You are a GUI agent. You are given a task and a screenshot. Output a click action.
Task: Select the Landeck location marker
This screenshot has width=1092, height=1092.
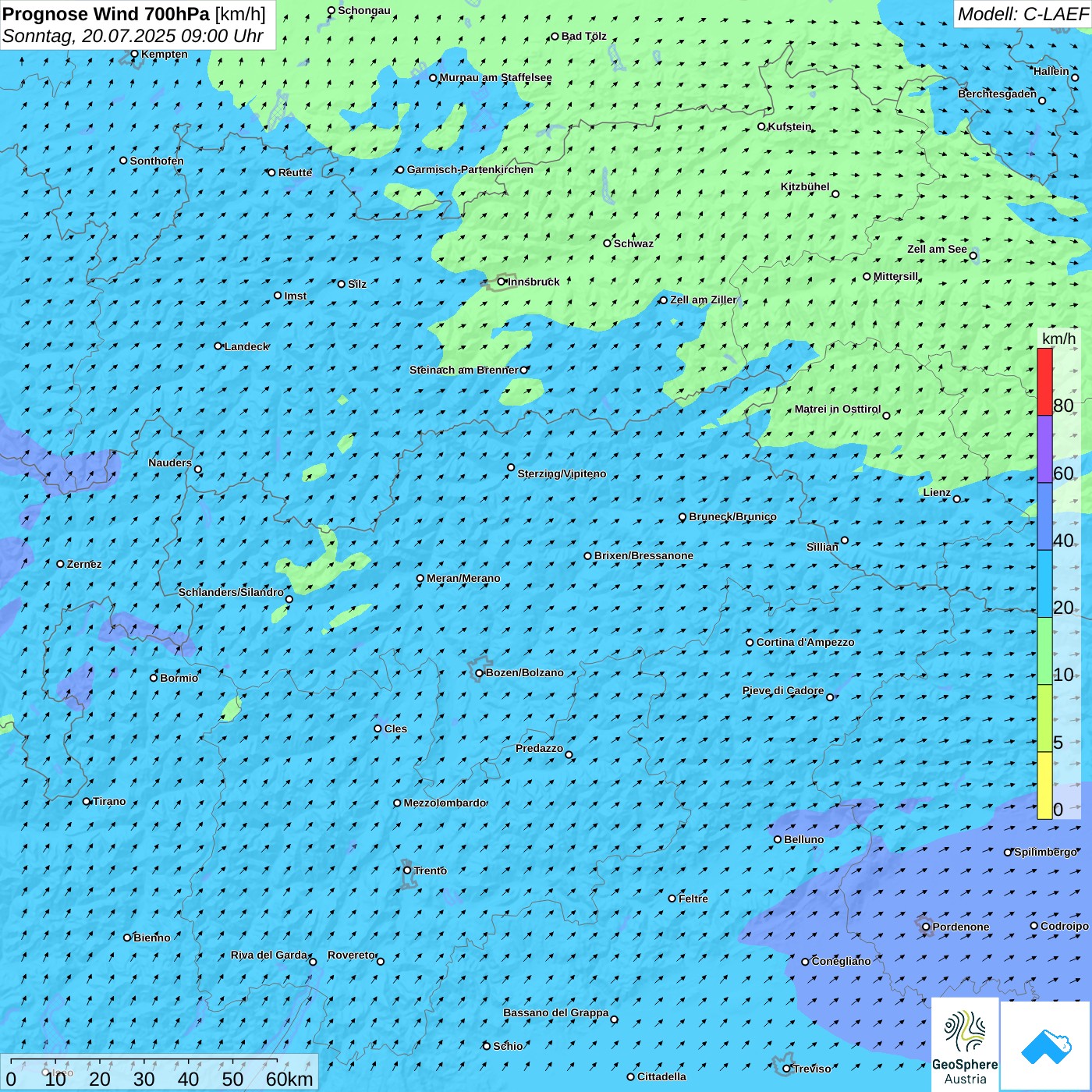click(x=218, y=346)
